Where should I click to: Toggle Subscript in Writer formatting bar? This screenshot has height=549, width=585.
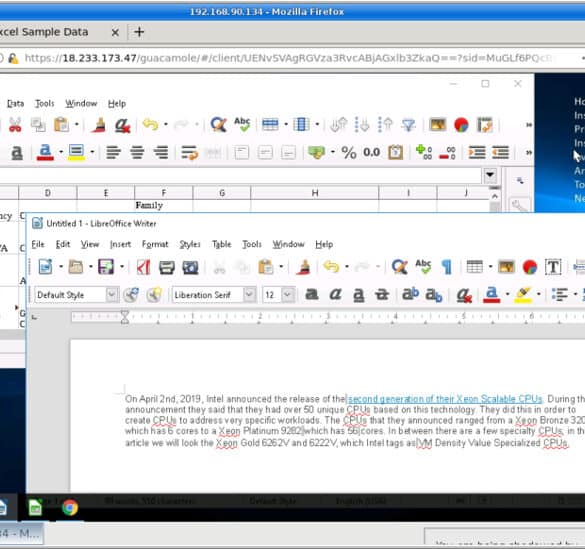[434, 295]
